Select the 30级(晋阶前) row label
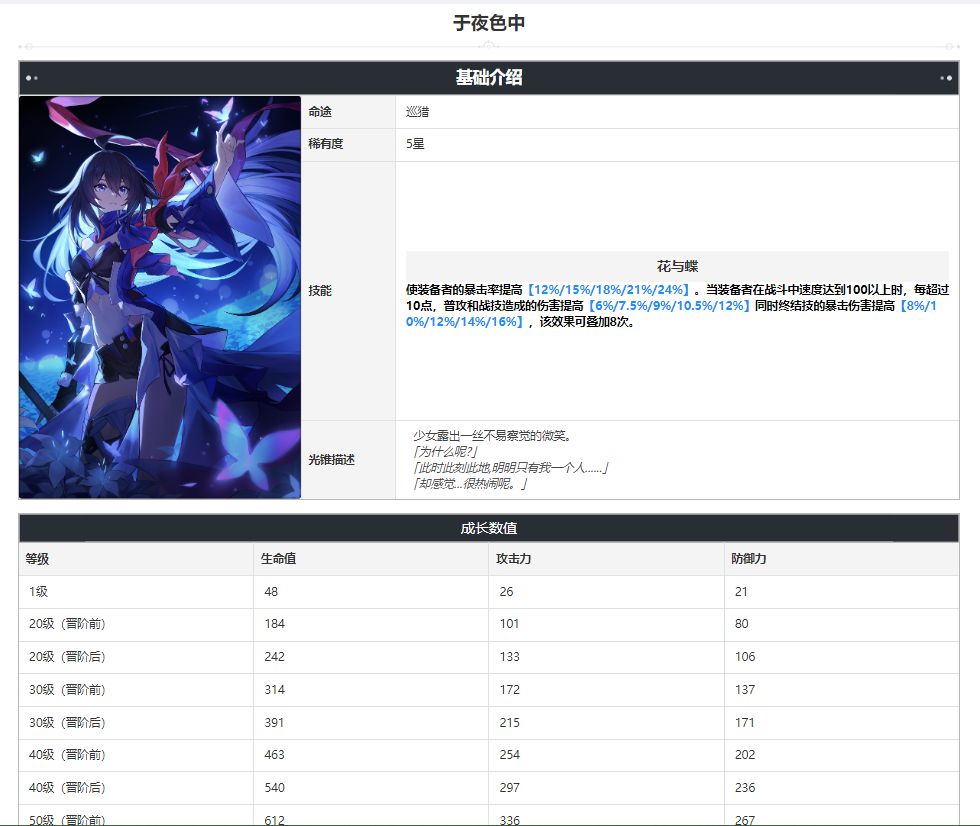 pos(67,690)
